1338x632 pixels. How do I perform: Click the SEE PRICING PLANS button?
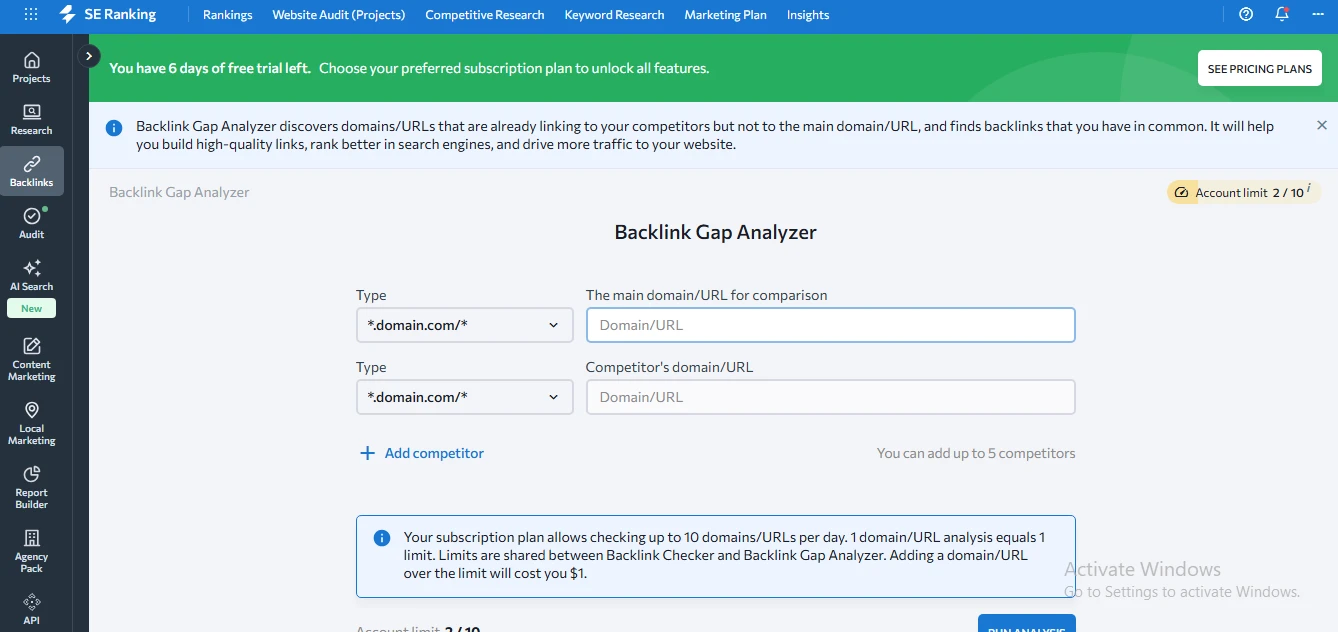coord(1260,69)
